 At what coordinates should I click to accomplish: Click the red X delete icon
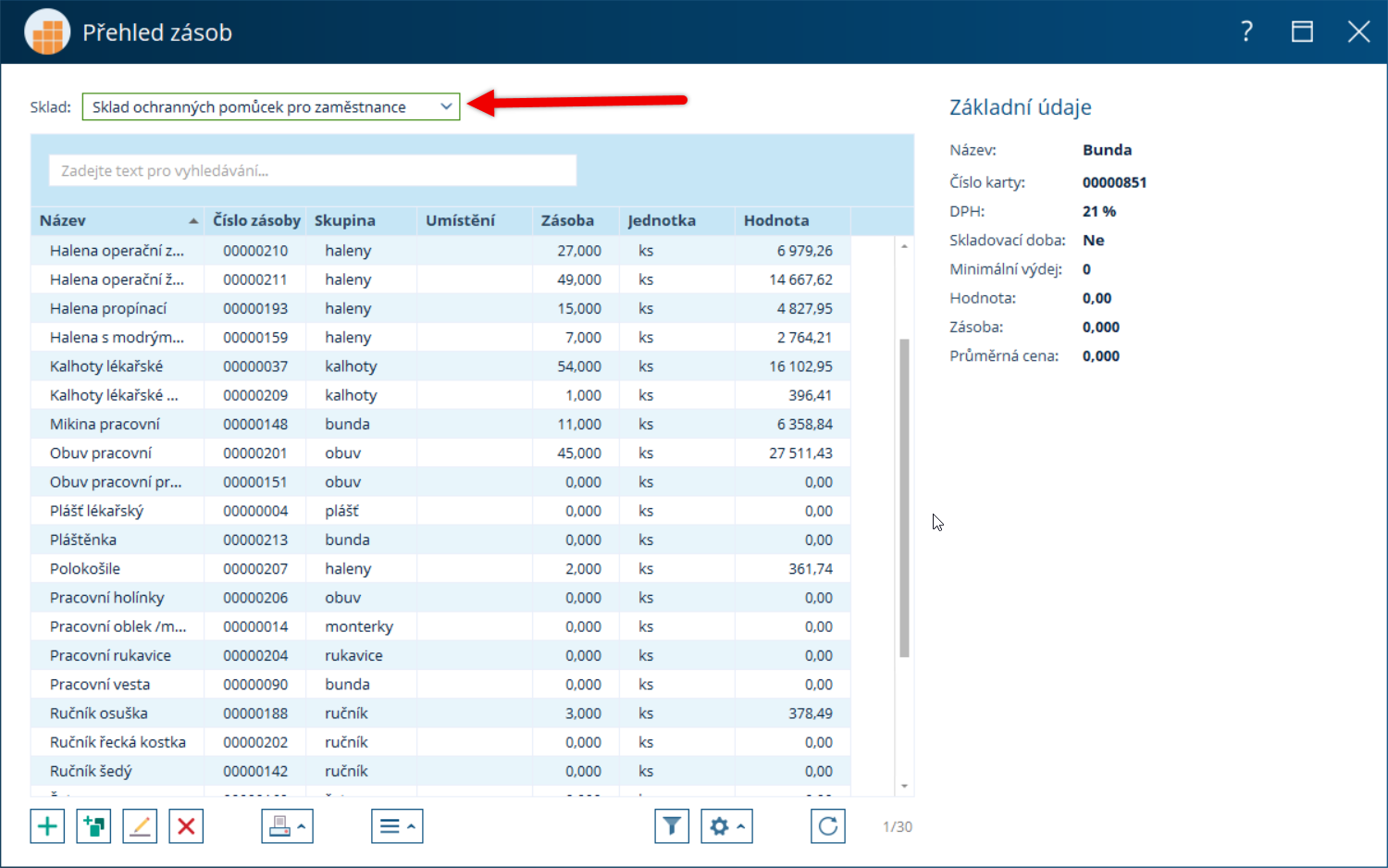pos(186,826)
